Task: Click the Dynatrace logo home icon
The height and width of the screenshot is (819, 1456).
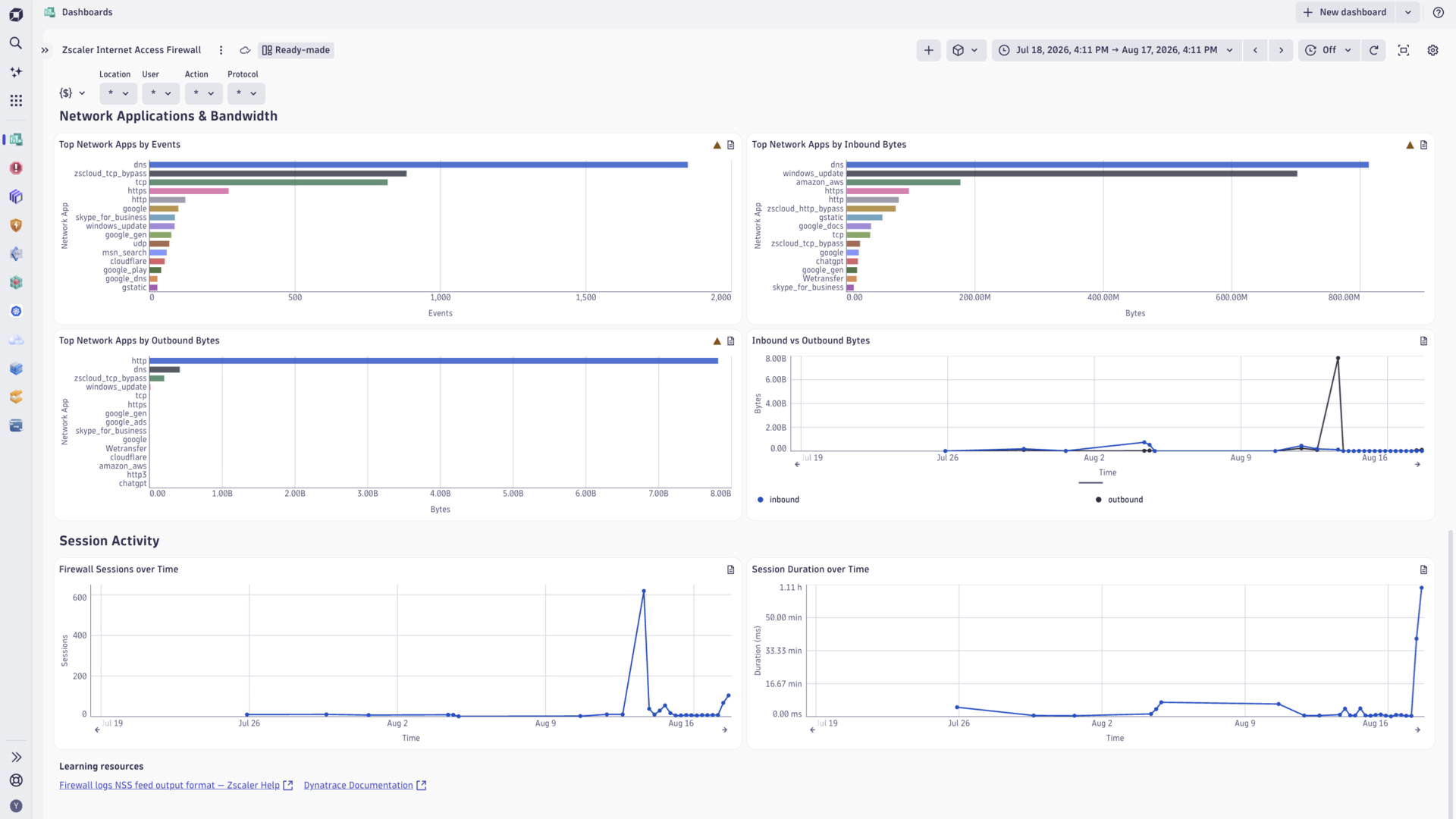Action: 16,14
